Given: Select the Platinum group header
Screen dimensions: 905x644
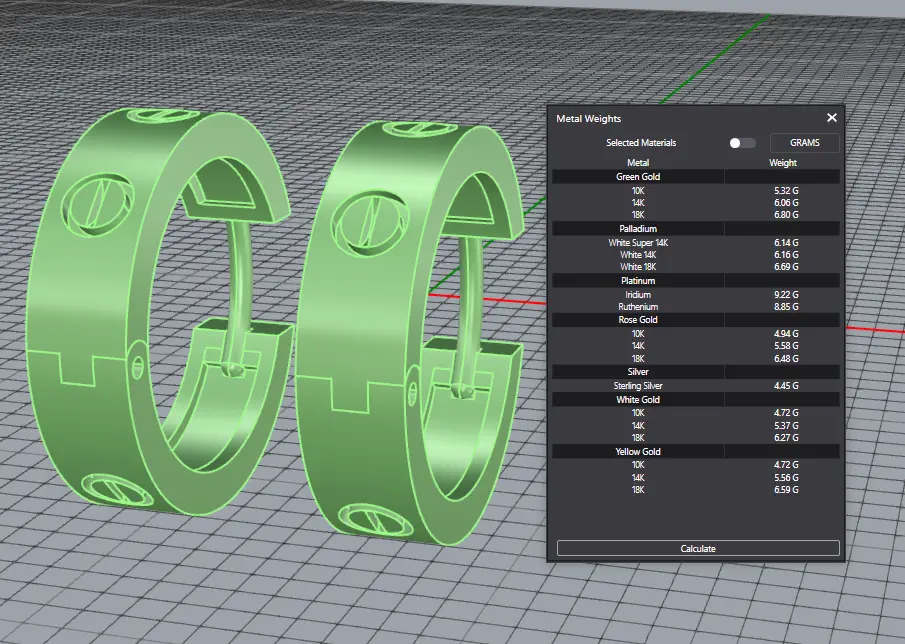Looking at the screenshot, I should pyautogui.click(x=638, y=281).
